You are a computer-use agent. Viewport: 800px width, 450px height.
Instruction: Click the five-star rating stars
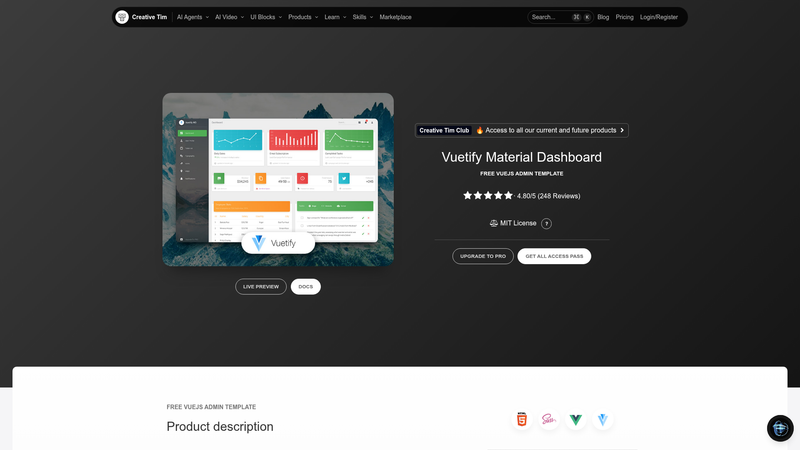[x=488, y=195]
